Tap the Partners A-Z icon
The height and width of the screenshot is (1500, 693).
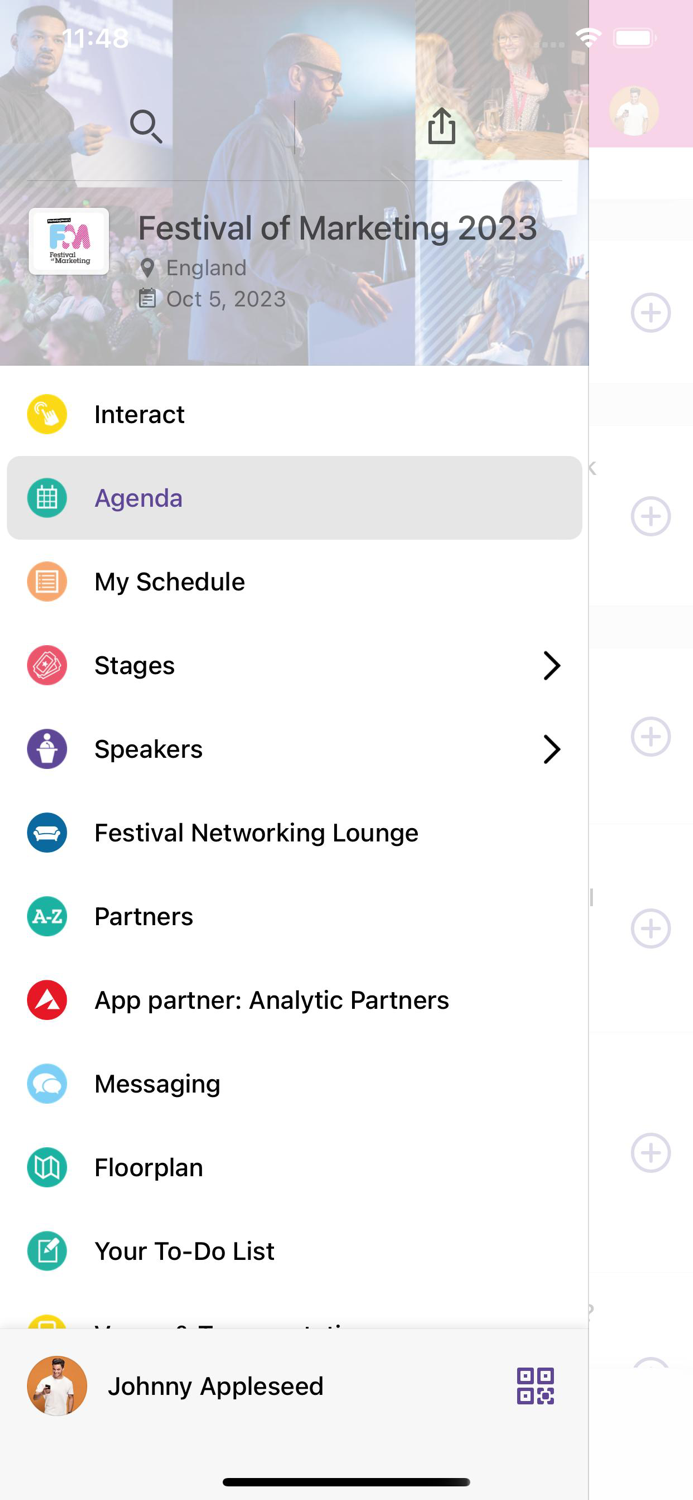(x=46, y=916)
